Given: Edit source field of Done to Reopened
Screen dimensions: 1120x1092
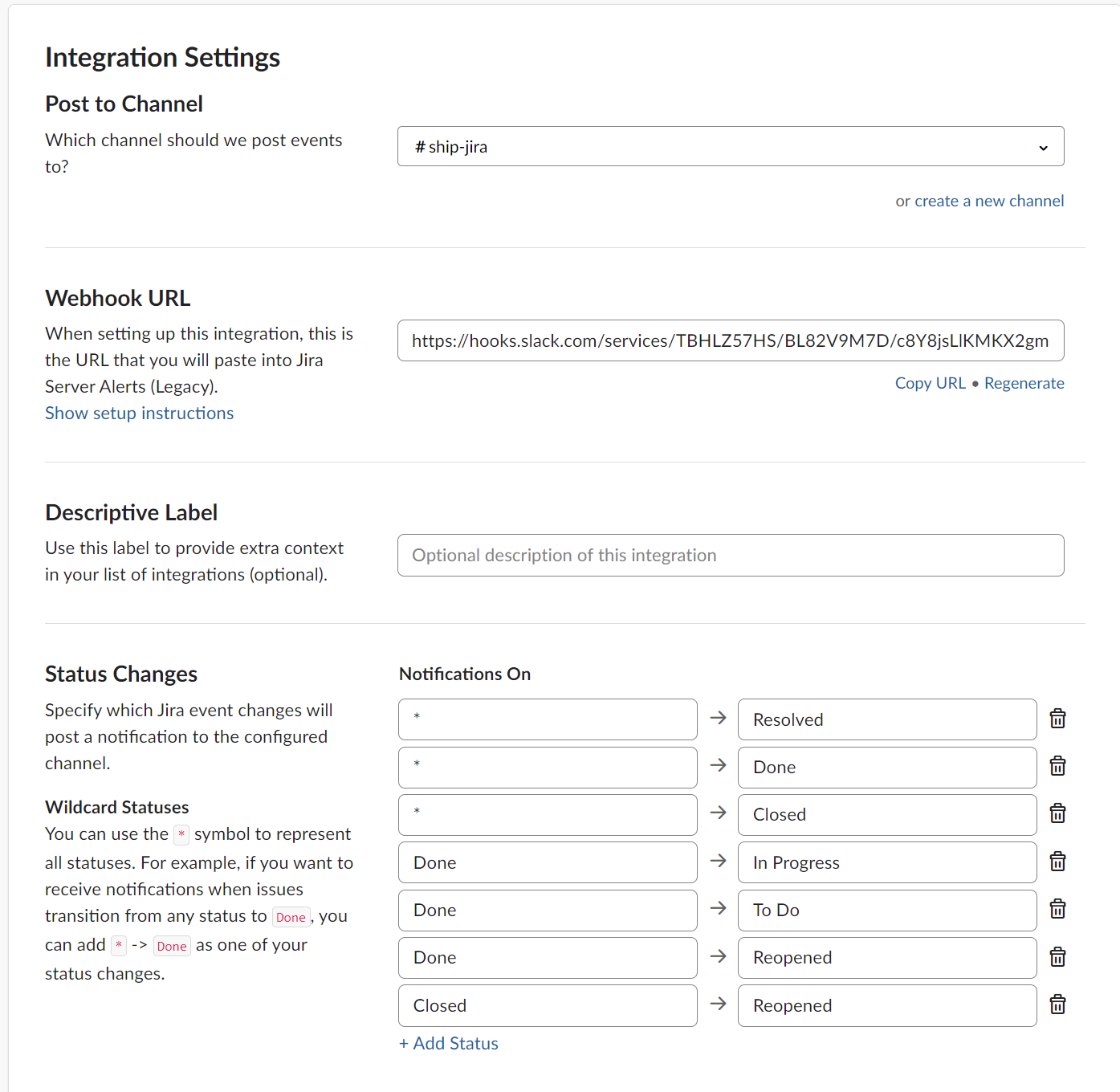Looking at the screenshot, I should click(548, 957).
